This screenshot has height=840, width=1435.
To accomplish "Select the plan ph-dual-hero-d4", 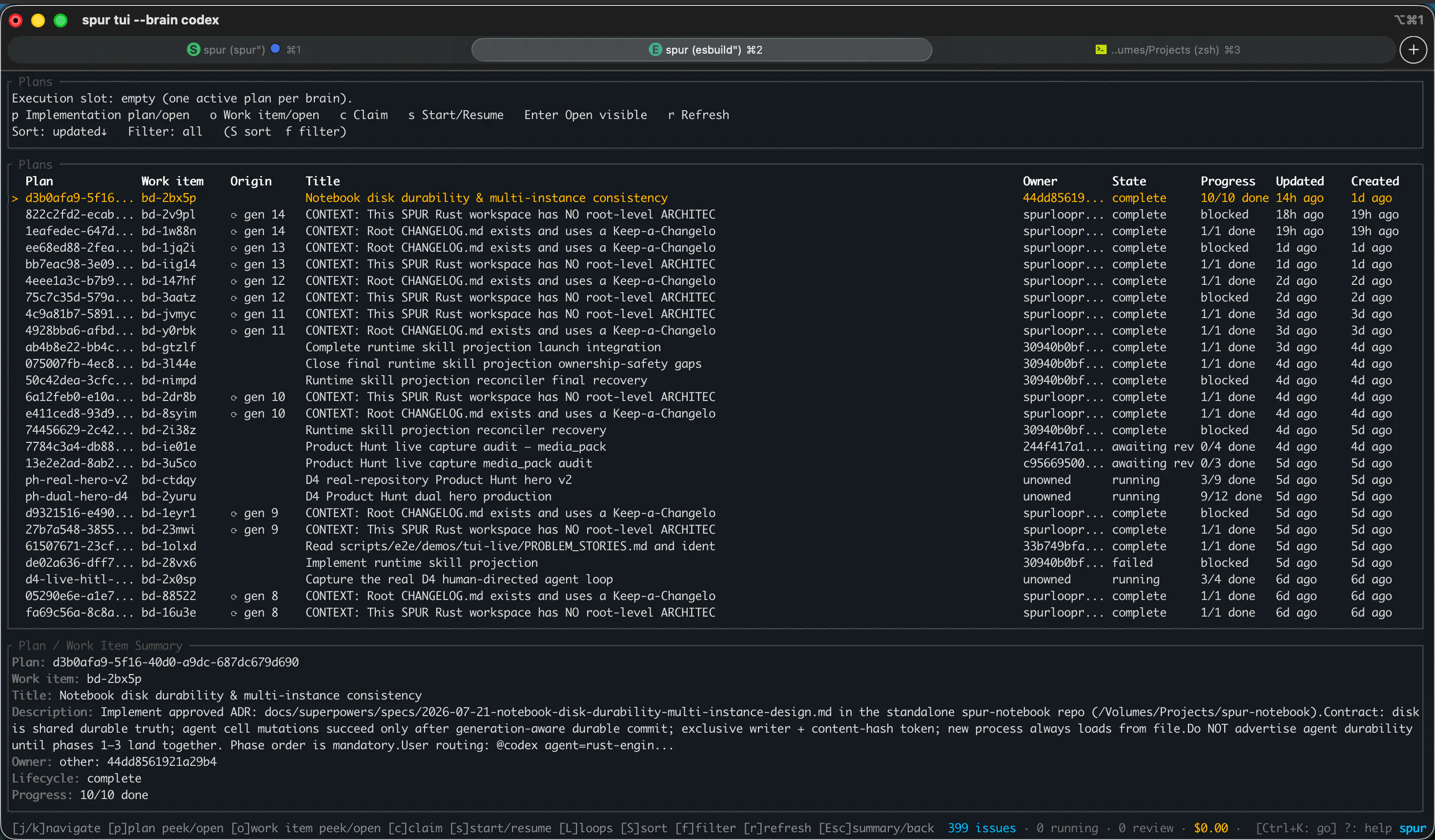I will coord(76,496).
